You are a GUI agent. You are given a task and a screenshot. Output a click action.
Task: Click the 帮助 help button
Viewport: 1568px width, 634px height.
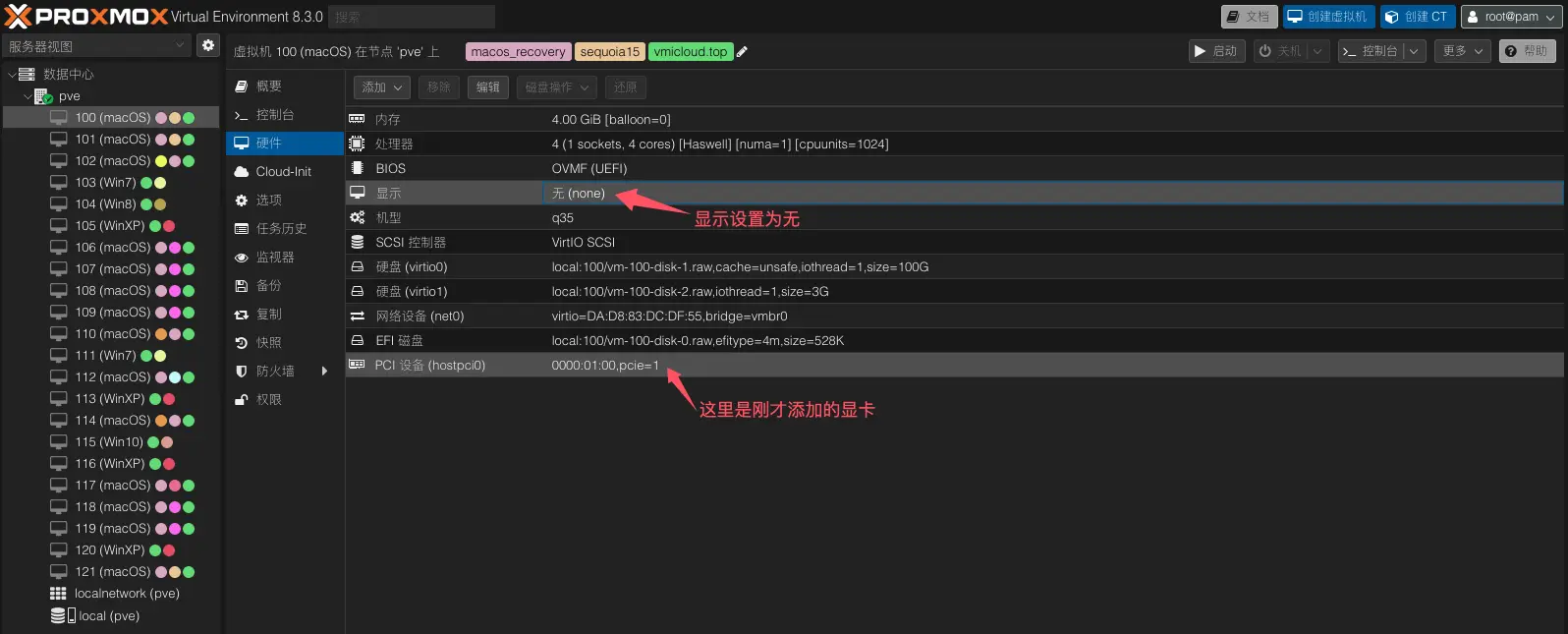[x=1527, y=51]
